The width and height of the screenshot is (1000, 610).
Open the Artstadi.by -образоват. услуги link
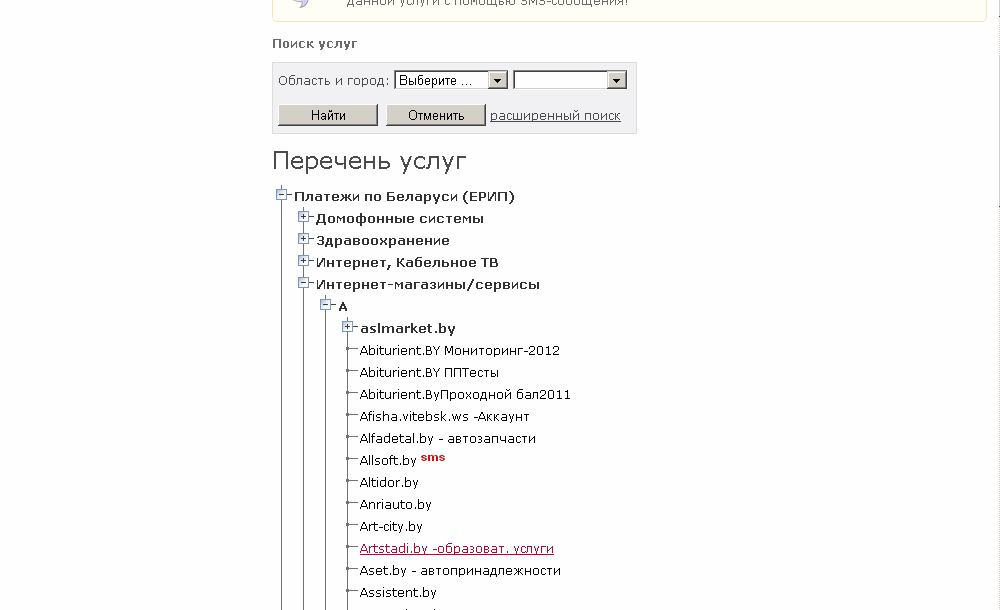point(456,549)
